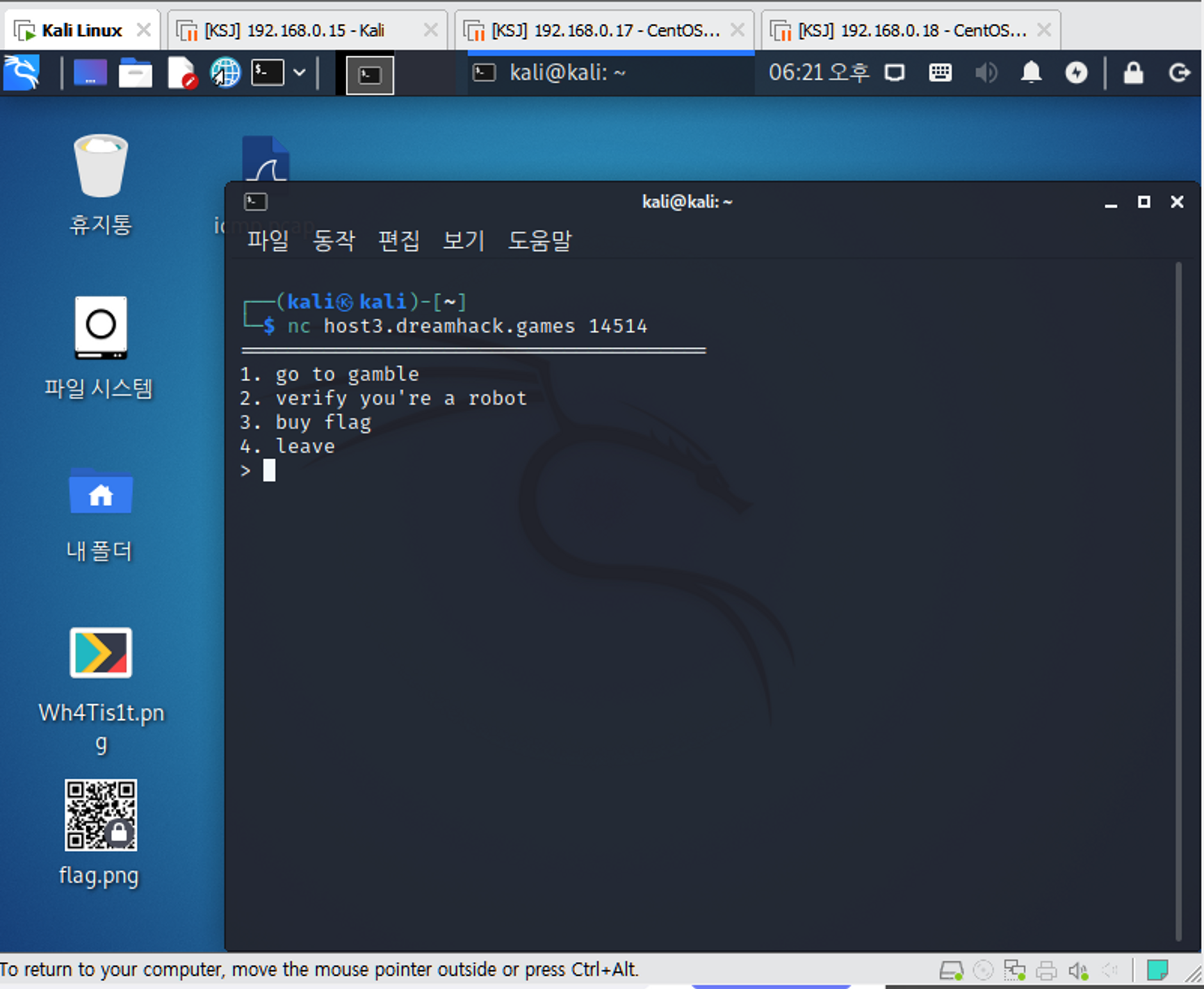Switch to 192.168.0.18 - CentOS tab
1204x989 pixels.
(912, 30)
